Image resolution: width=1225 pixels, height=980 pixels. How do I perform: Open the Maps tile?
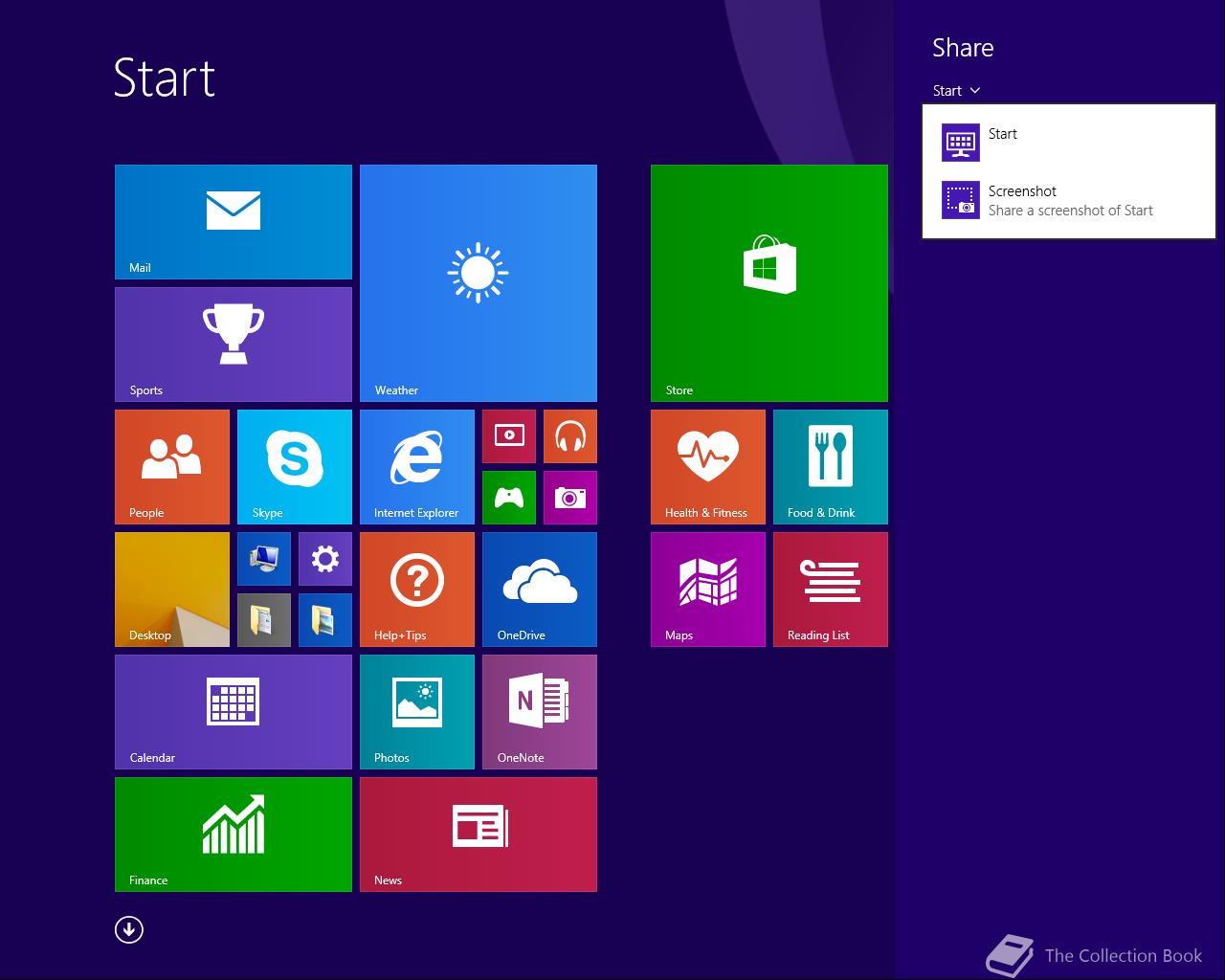(x=708, y=590)
